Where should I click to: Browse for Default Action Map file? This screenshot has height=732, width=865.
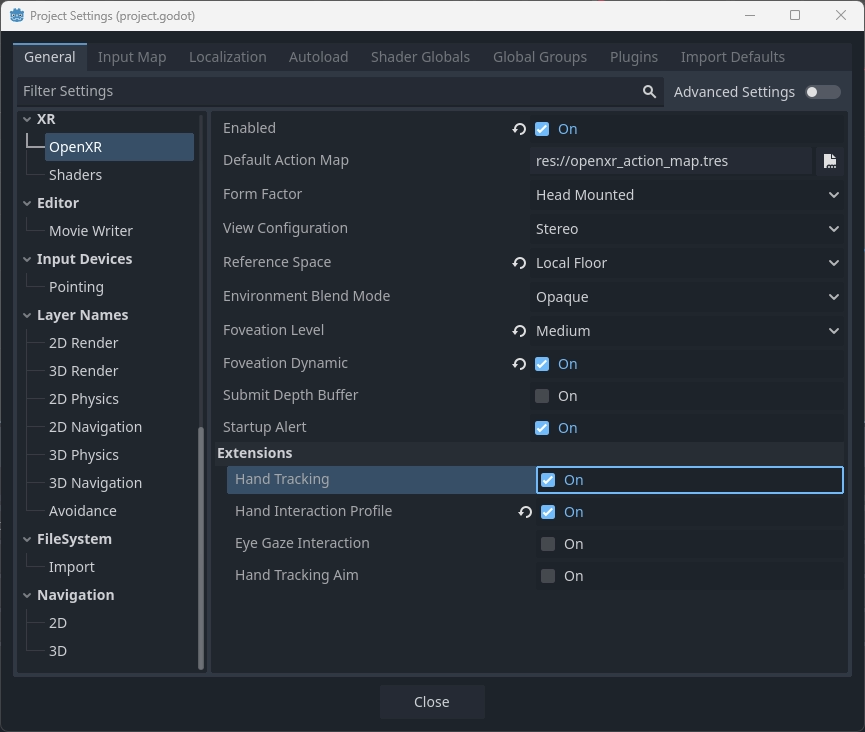click(x=830, y=161)
